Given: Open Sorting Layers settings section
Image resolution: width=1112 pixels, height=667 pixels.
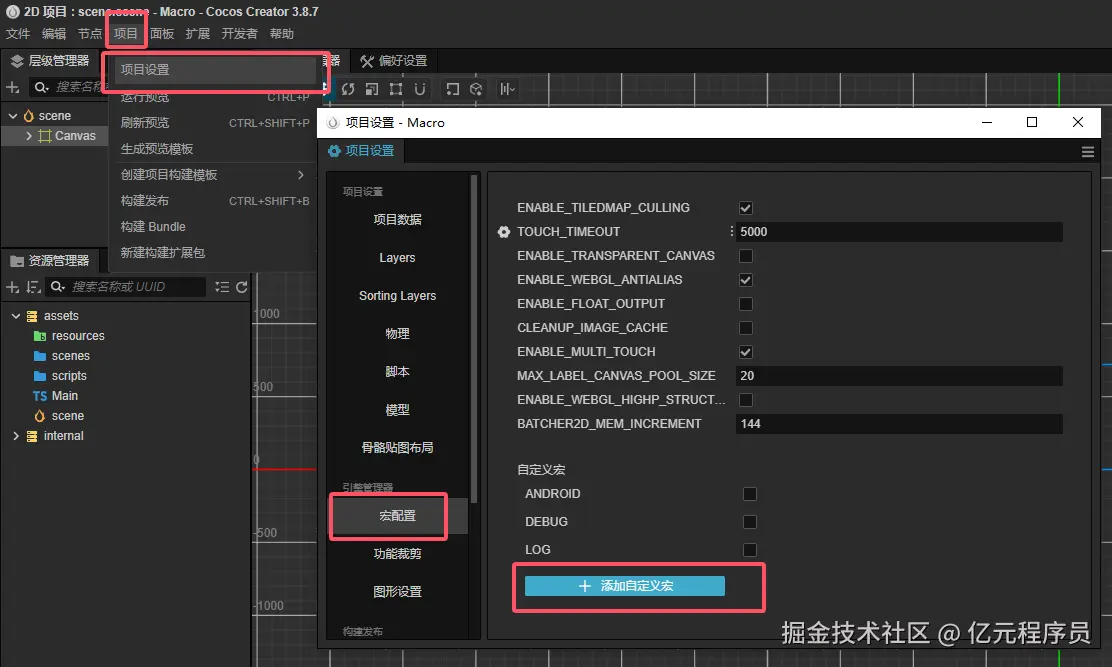Looking at the screenshot, I should [397, 296].
